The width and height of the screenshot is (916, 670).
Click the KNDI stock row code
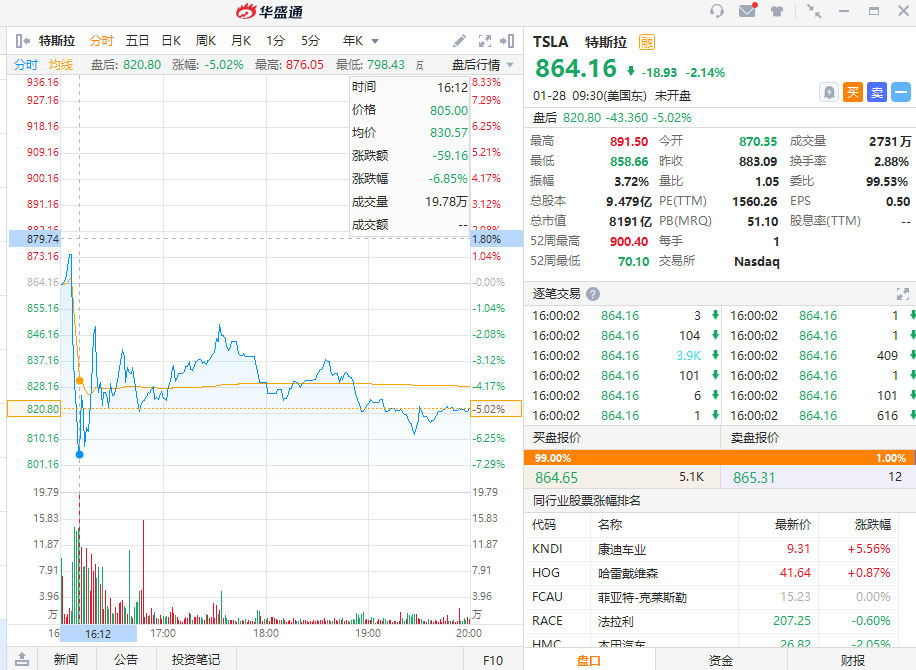click(x=547, y=549)
